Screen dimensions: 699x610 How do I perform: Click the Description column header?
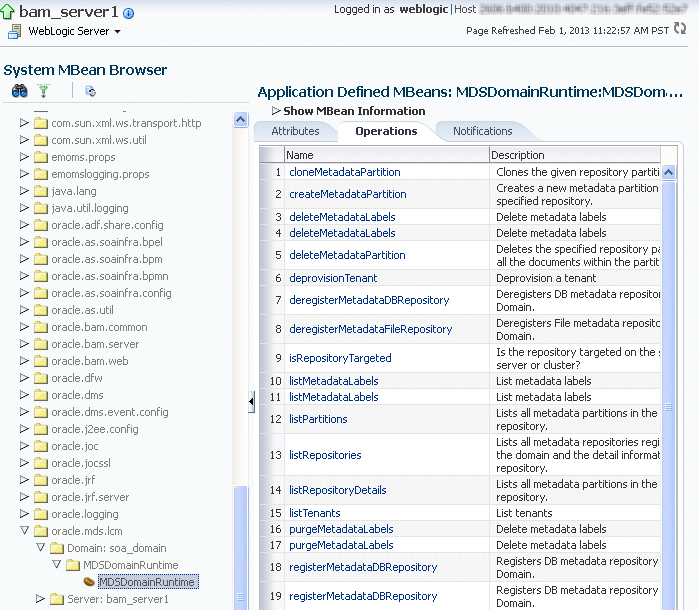[x=575, y=155]
